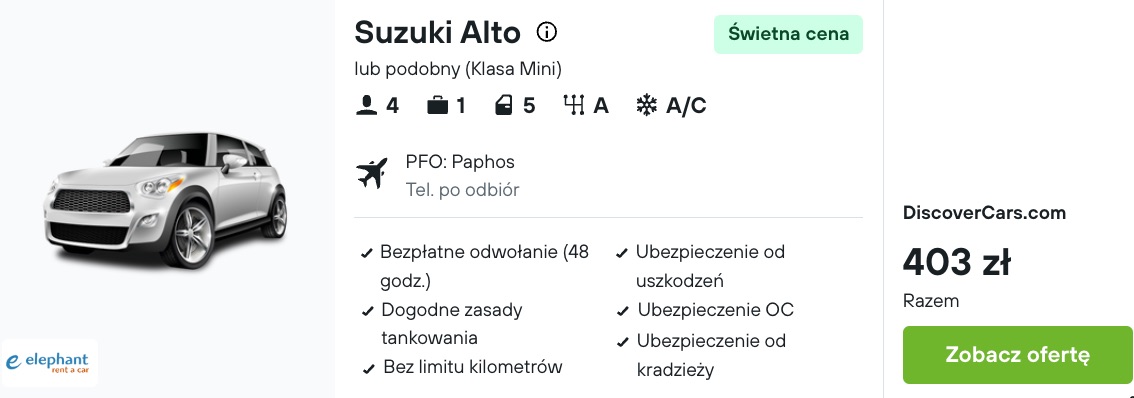Click the gearbox transmission icon

tap(574, 106)
